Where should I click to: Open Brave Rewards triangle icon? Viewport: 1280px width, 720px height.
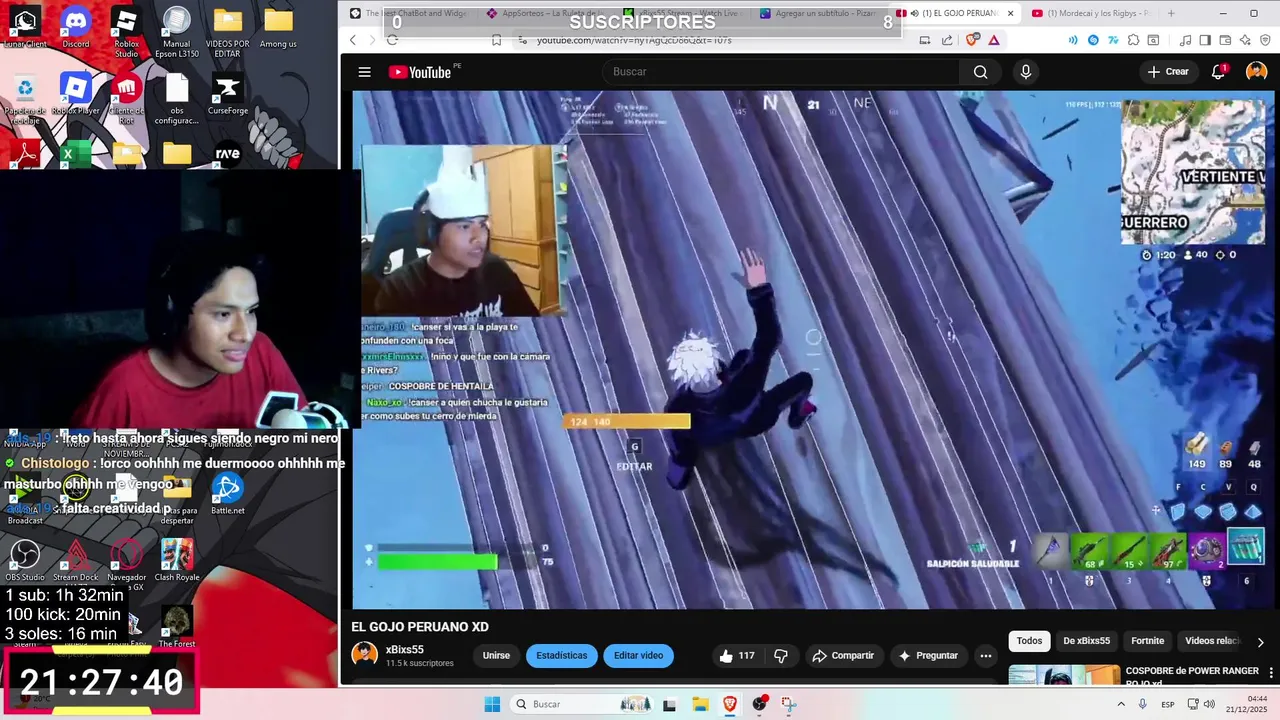point(993,40)
